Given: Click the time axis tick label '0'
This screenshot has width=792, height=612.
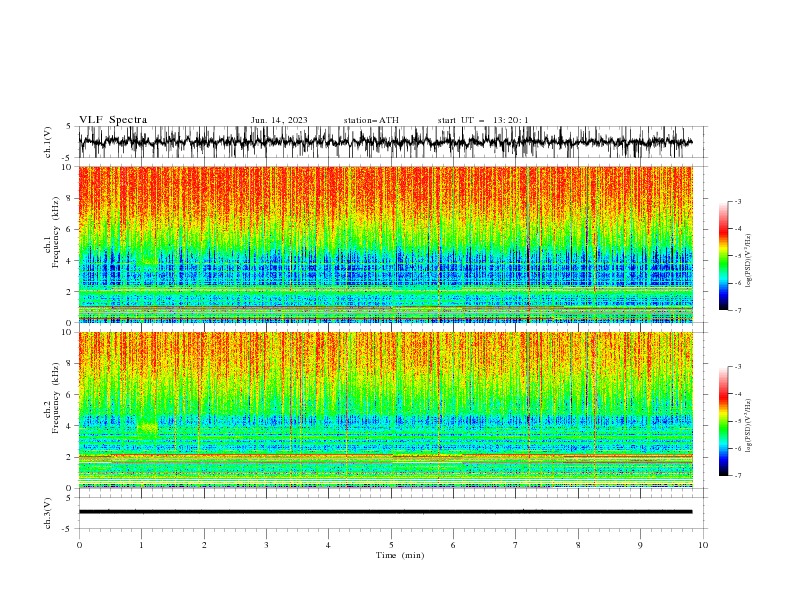Looking at the screenshot, I should coord(79,545).
